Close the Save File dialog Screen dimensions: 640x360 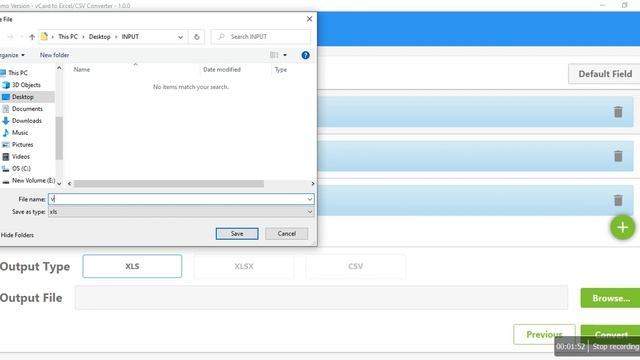309,19
